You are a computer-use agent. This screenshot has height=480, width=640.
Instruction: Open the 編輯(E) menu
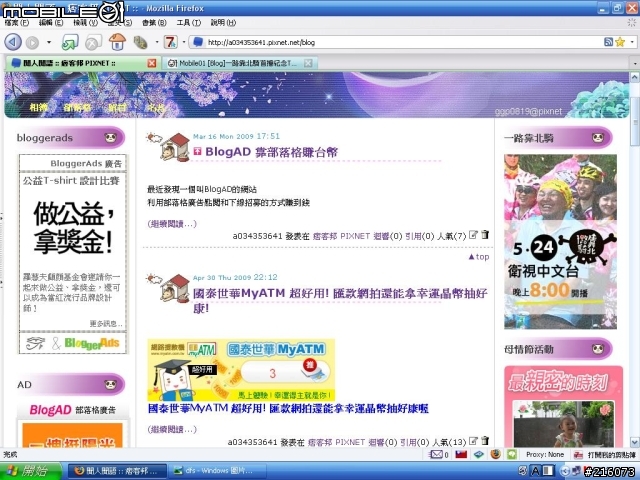pyautogui.click(x=51, y=23)
